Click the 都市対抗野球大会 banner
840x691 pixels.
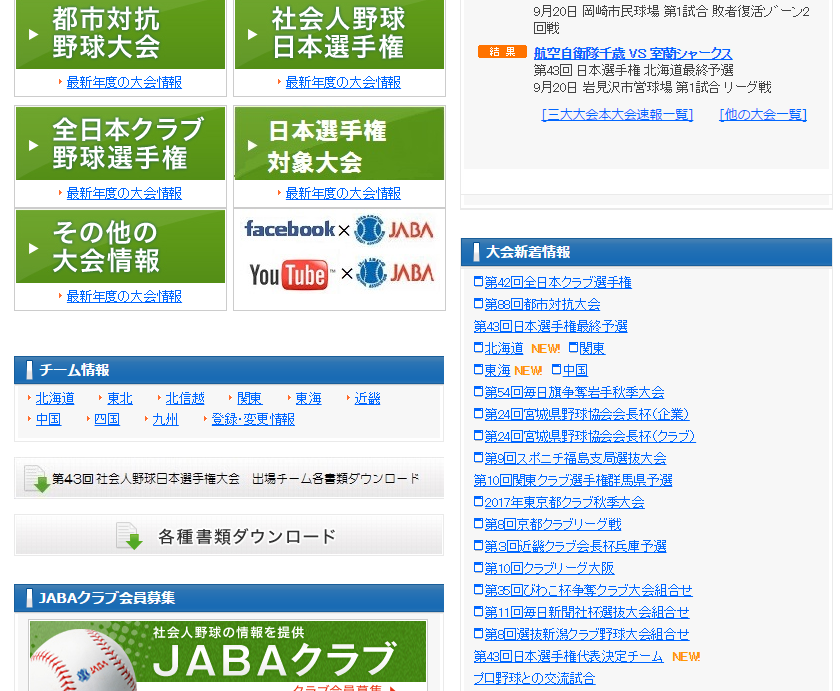tap(120, 33)
